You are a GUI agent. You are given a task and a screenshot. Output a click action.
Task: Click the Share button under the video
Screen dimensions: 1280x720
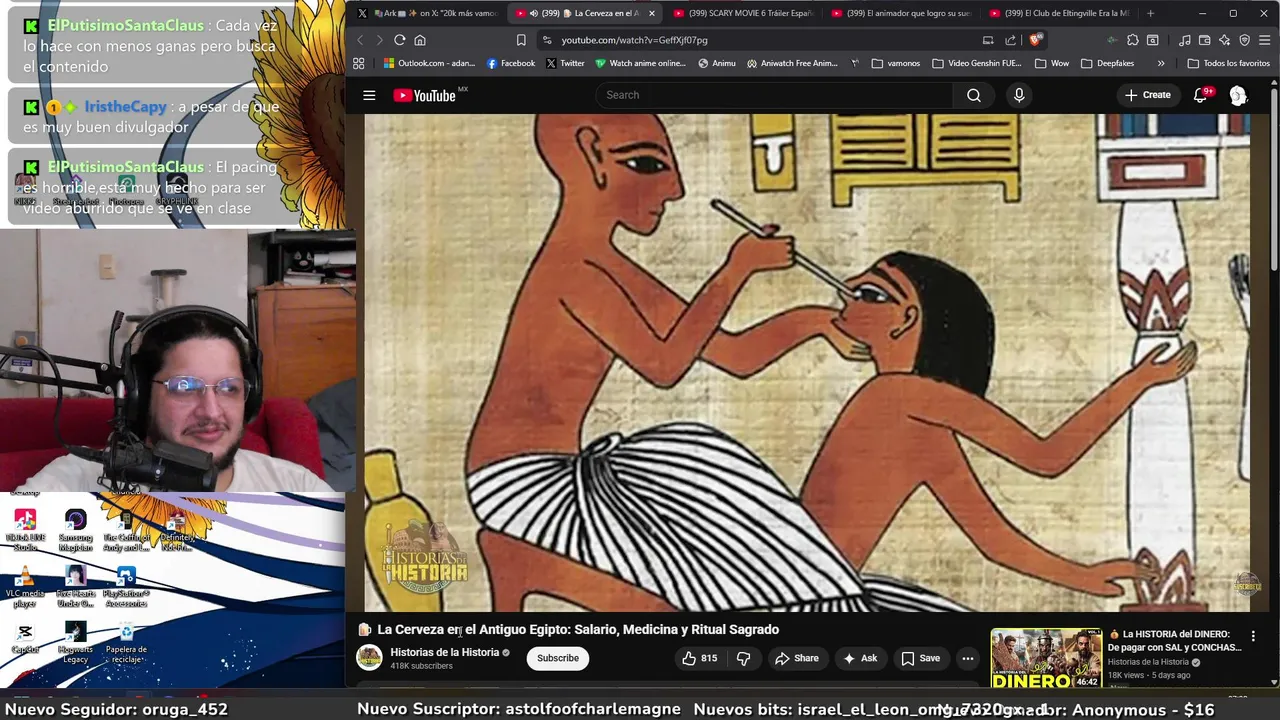pyautogui.click(x=797, y=658)
